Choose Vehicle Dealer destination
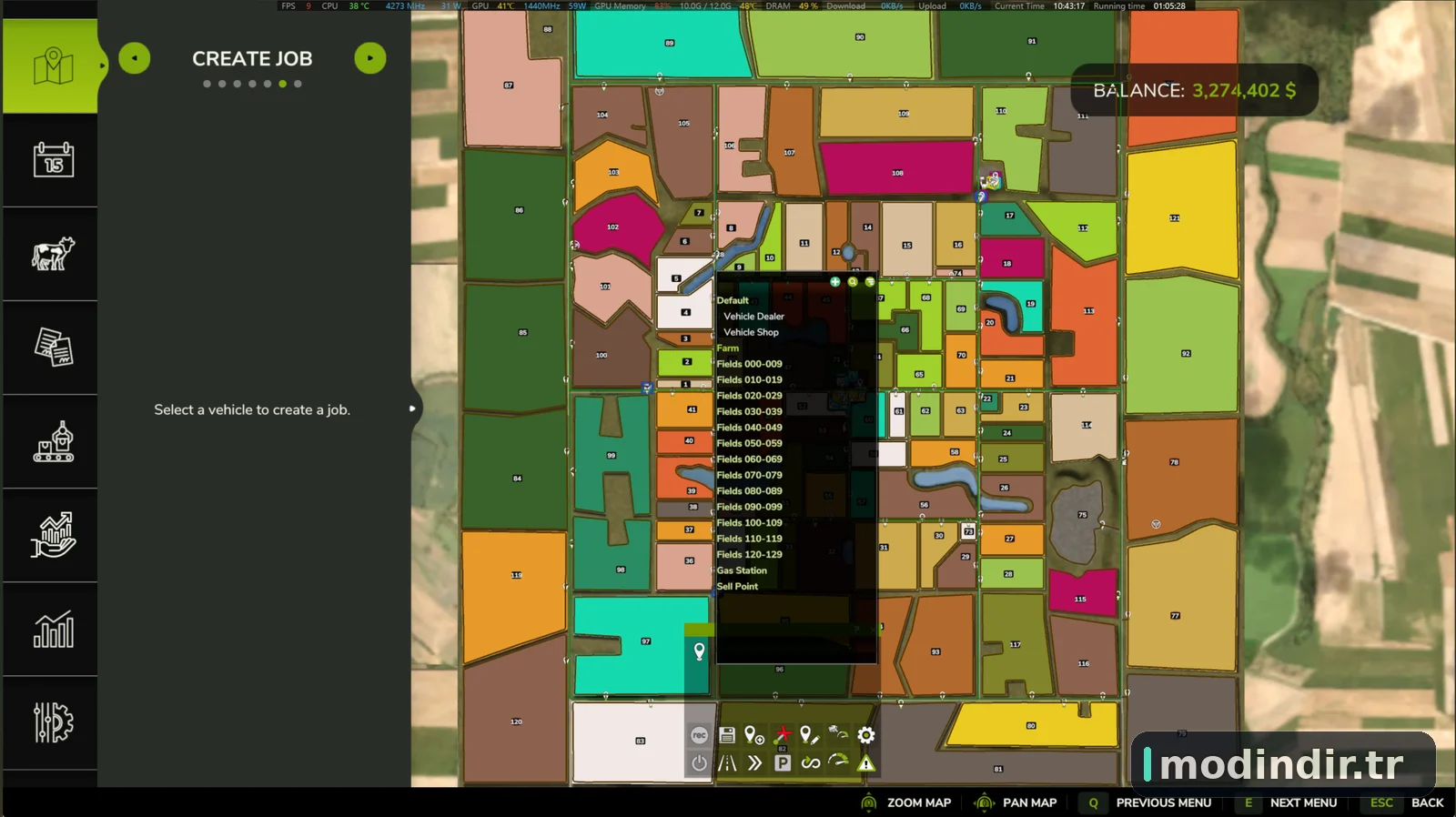1456x817 pixels. click(753, 317)
